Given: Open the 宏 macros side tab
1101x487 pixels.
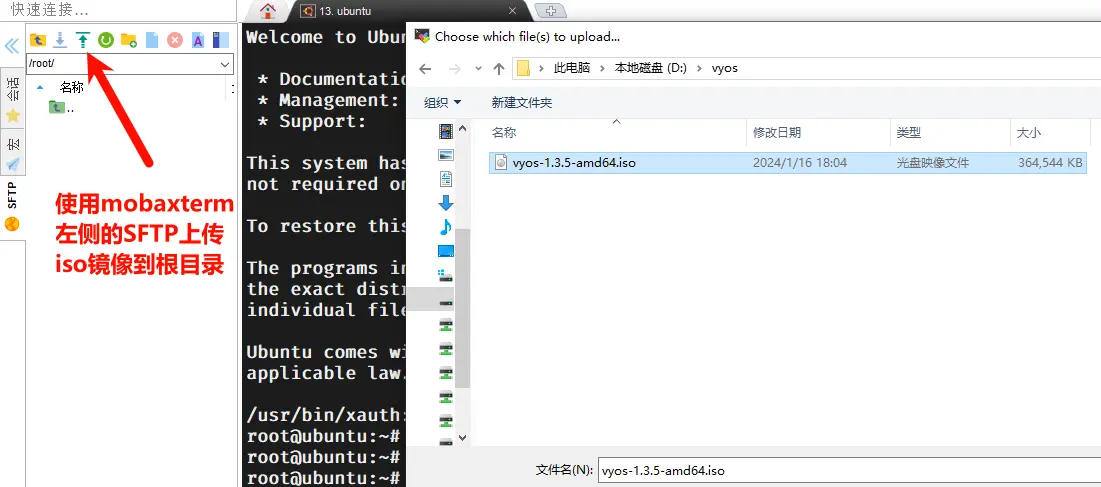Looking at the screenshot, I should 13,153.
